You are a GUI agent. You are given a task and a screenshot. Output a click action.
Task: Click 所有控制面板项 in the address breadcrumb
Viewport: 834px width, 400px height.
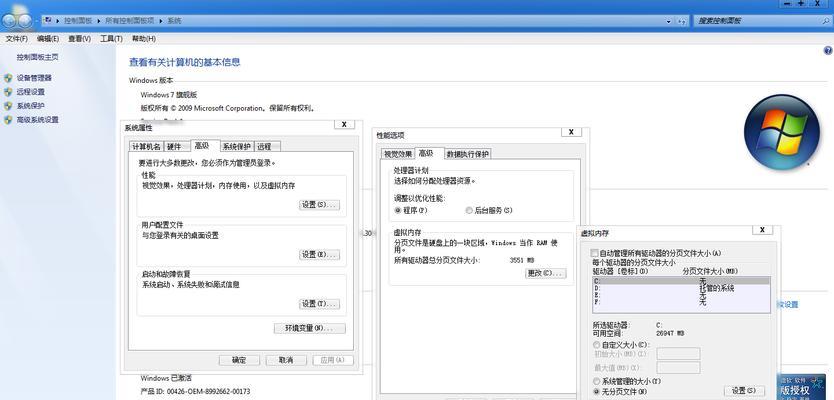[130, 21]
